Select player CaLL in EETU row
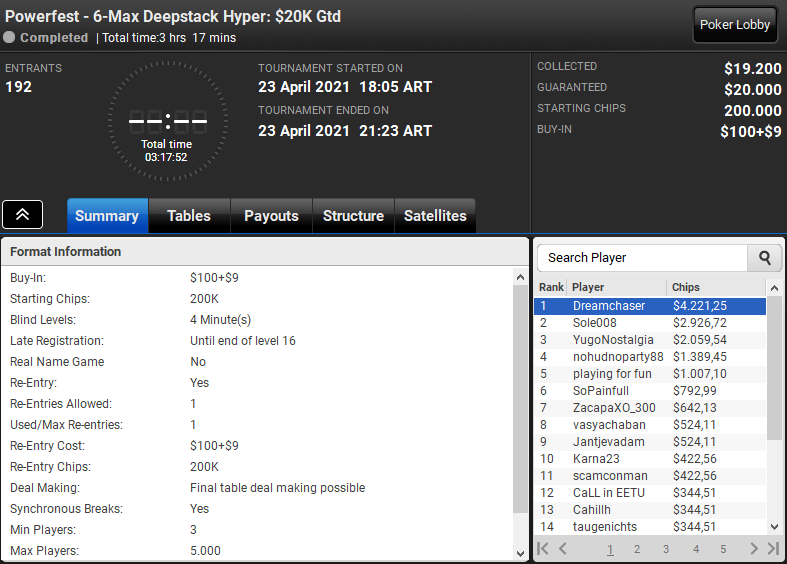The height and width of the screenshot is (564, 787). click(650, 493)
